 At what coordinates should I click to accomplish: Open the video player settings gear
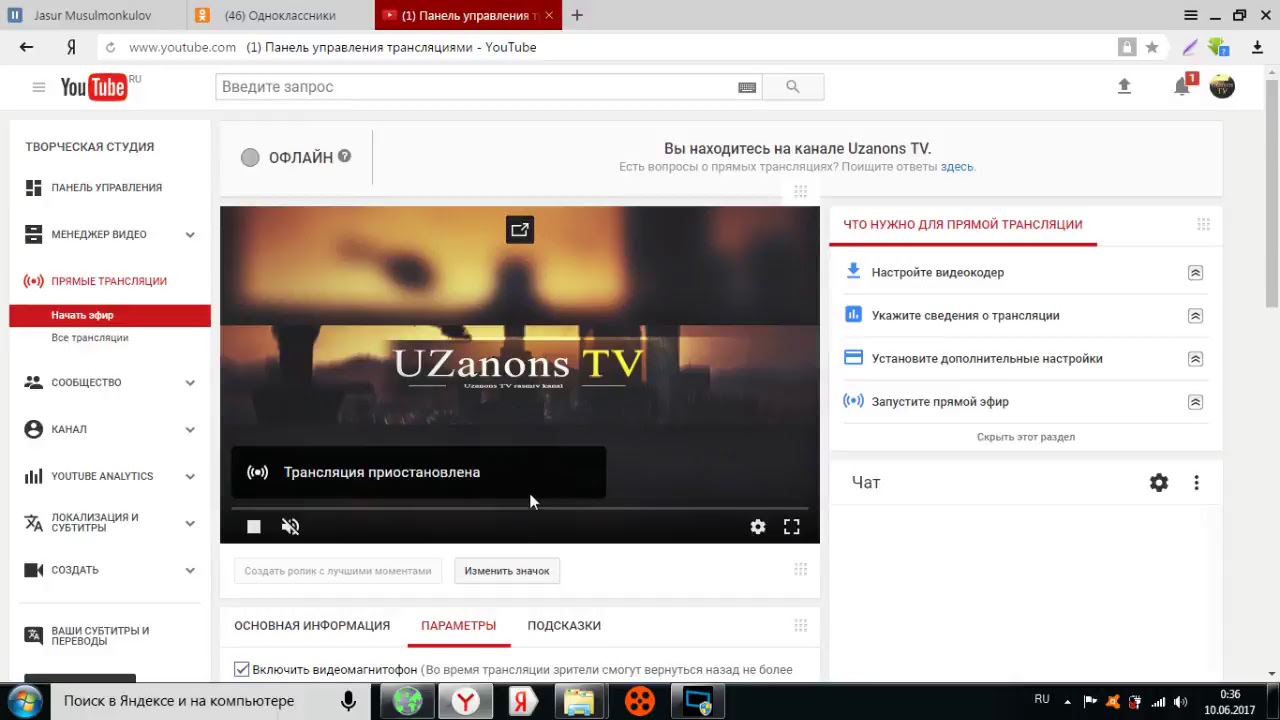(758, 527)
